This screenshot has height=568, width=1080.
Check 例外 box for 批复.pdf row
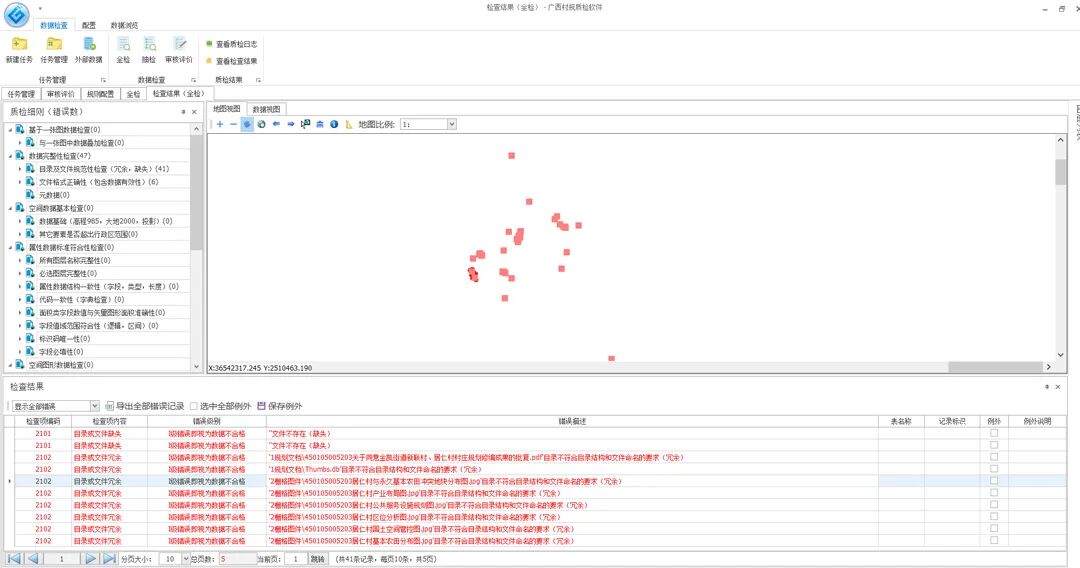pyautogui.click(x=994, y=457)
